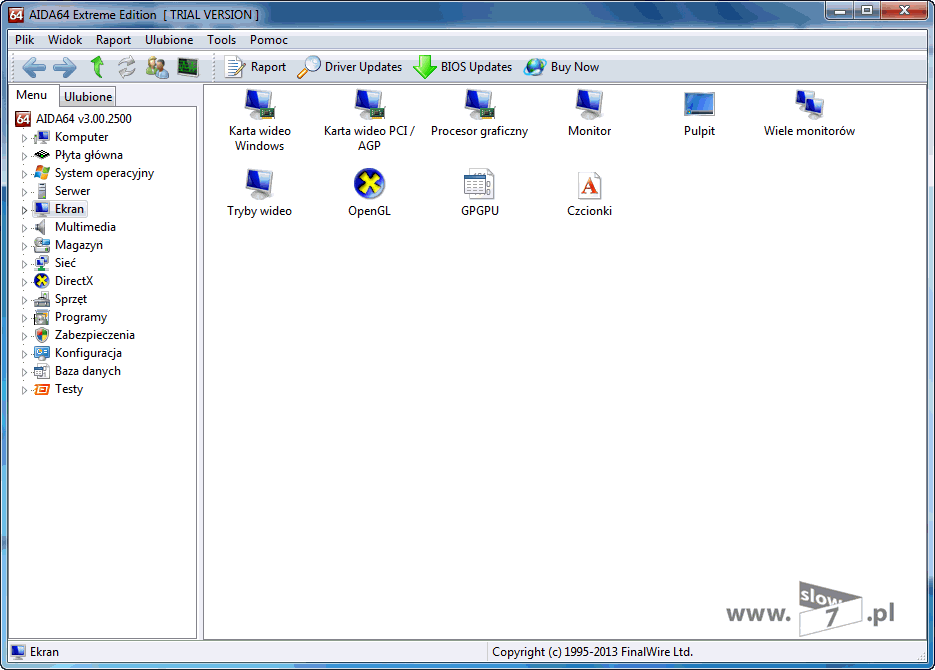This screenshot has height=670, width=935.
Task: Select Magazyn in the tree
Action: point(79,245)
